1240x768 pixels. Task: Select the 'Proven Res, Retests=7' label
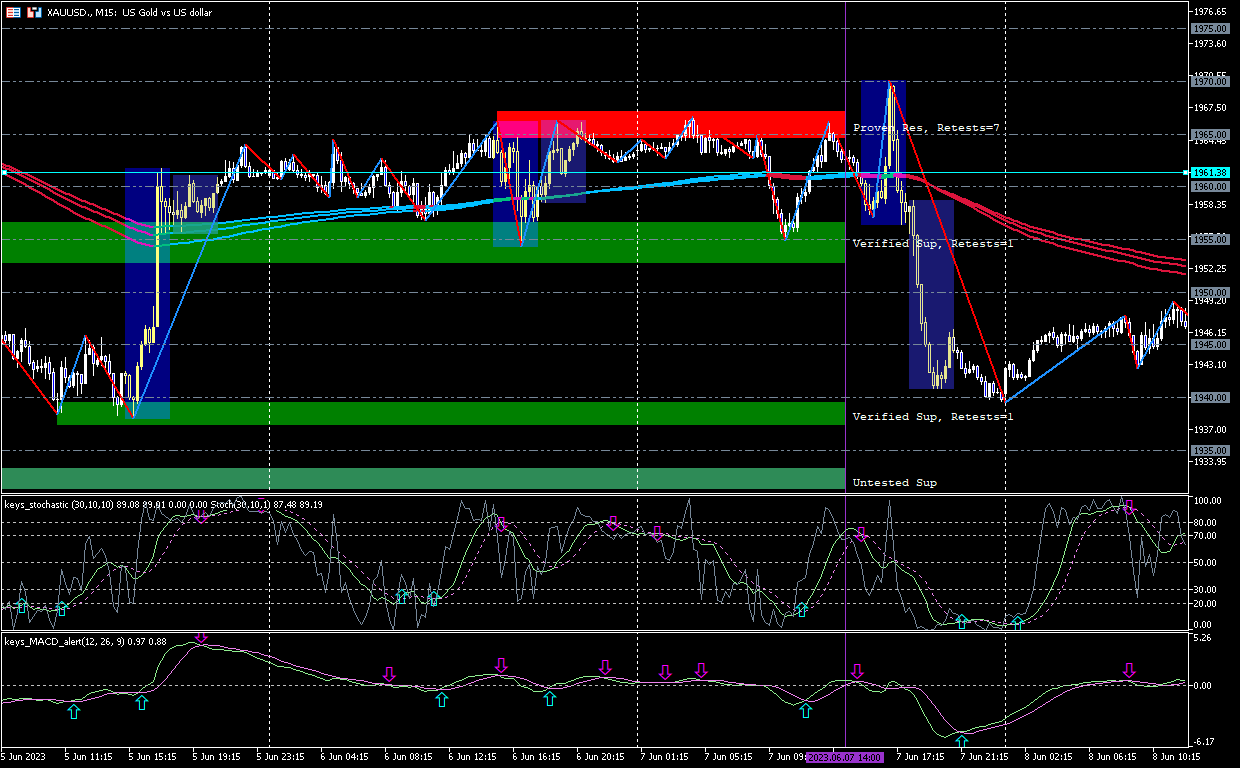926,128
